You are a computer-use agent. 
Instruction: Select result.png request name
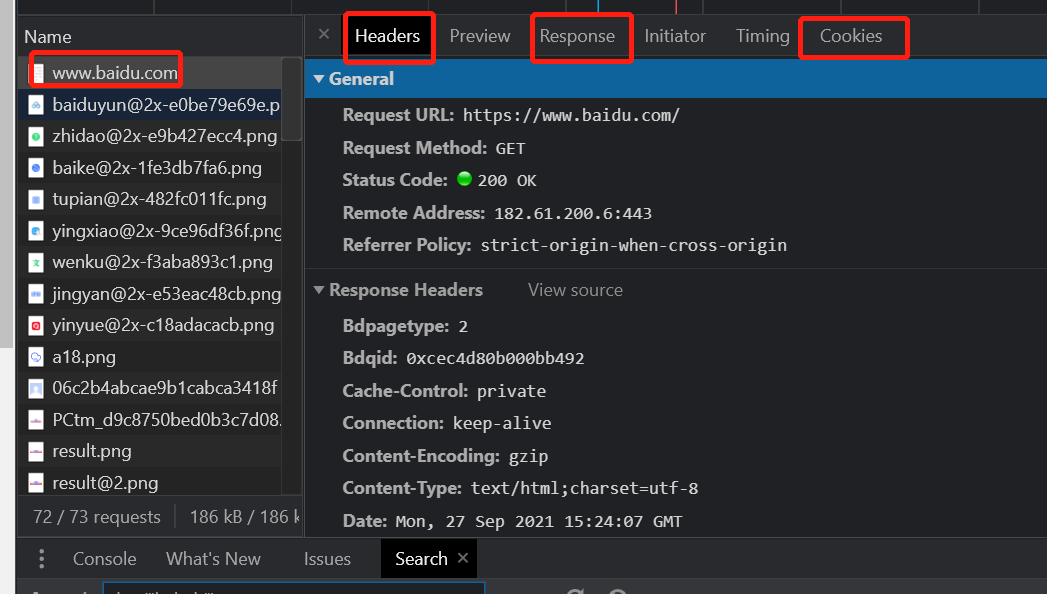91,451
